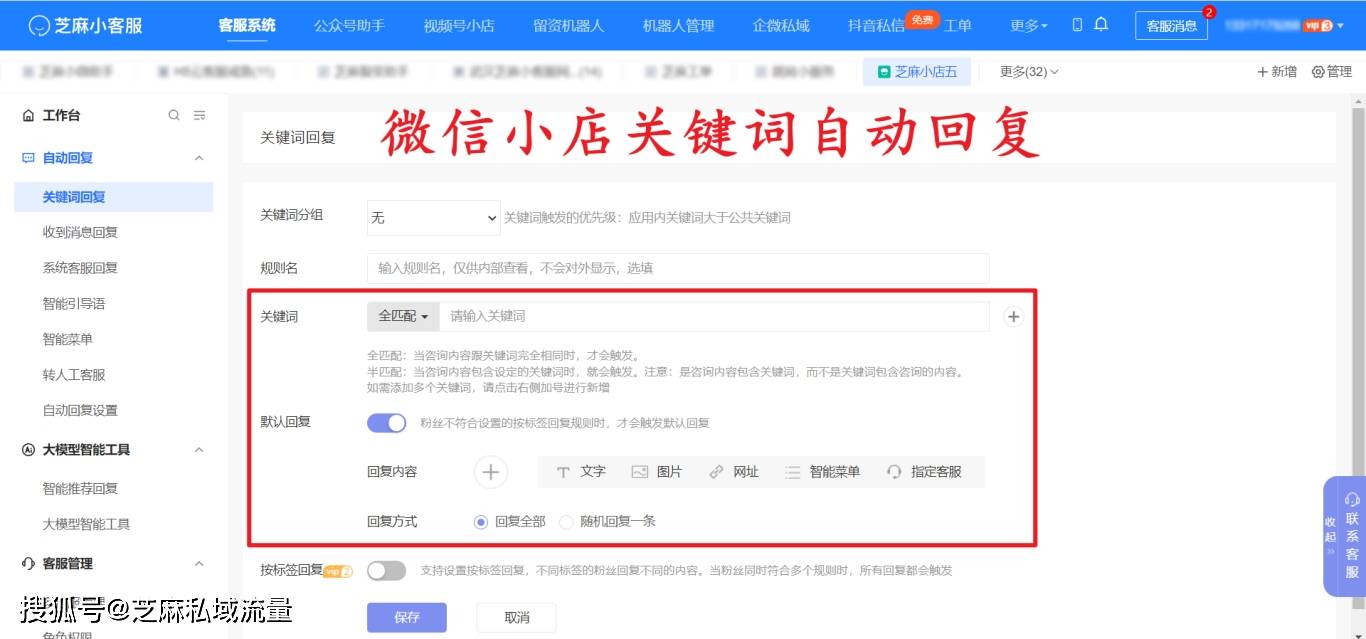The image size is (1366, 639).
Task: Select 关键词回复 in sidebar
Action: [113, 198]
